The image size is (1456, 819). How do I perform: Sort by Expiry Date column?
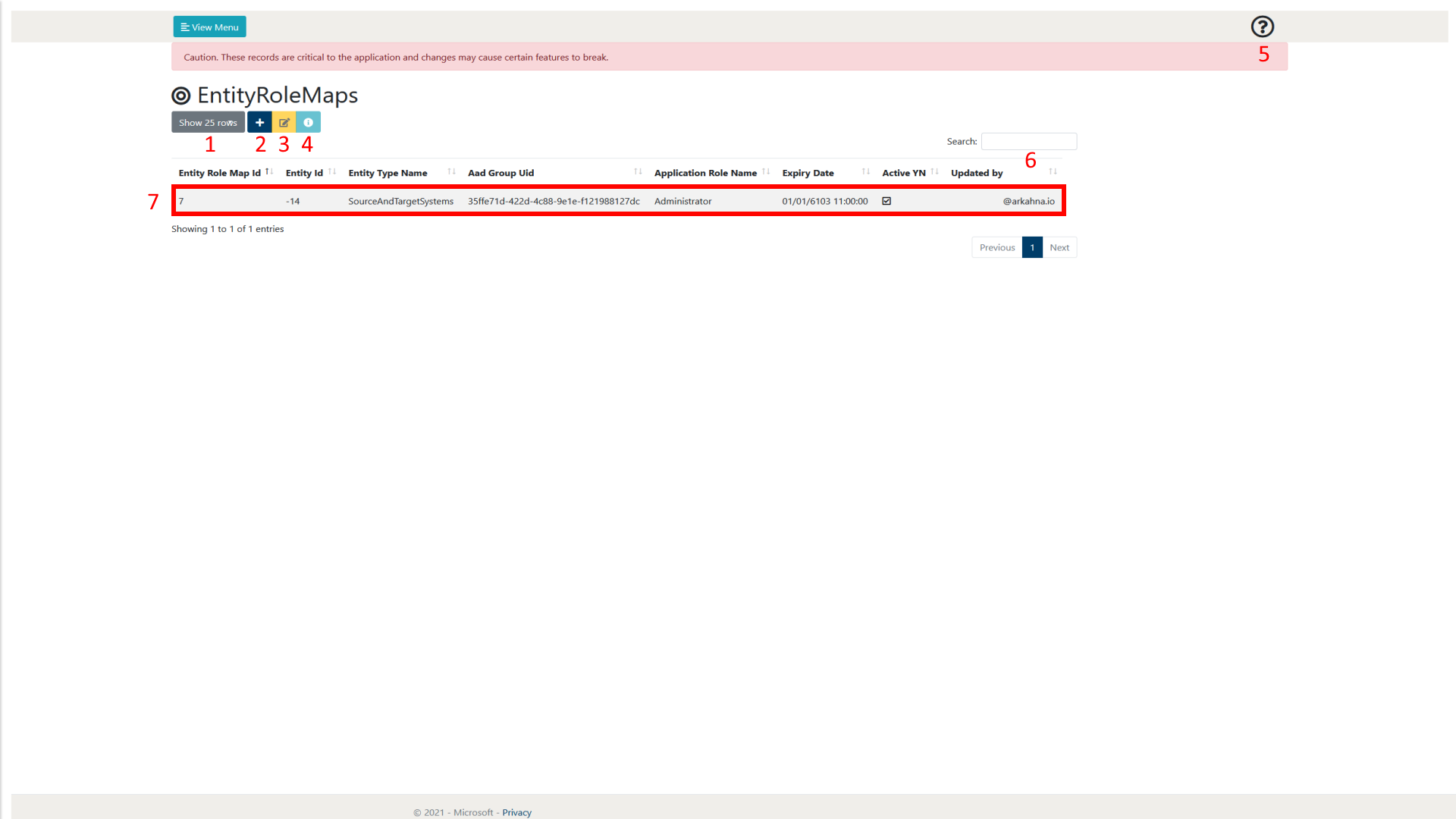[x=825, y=173]
